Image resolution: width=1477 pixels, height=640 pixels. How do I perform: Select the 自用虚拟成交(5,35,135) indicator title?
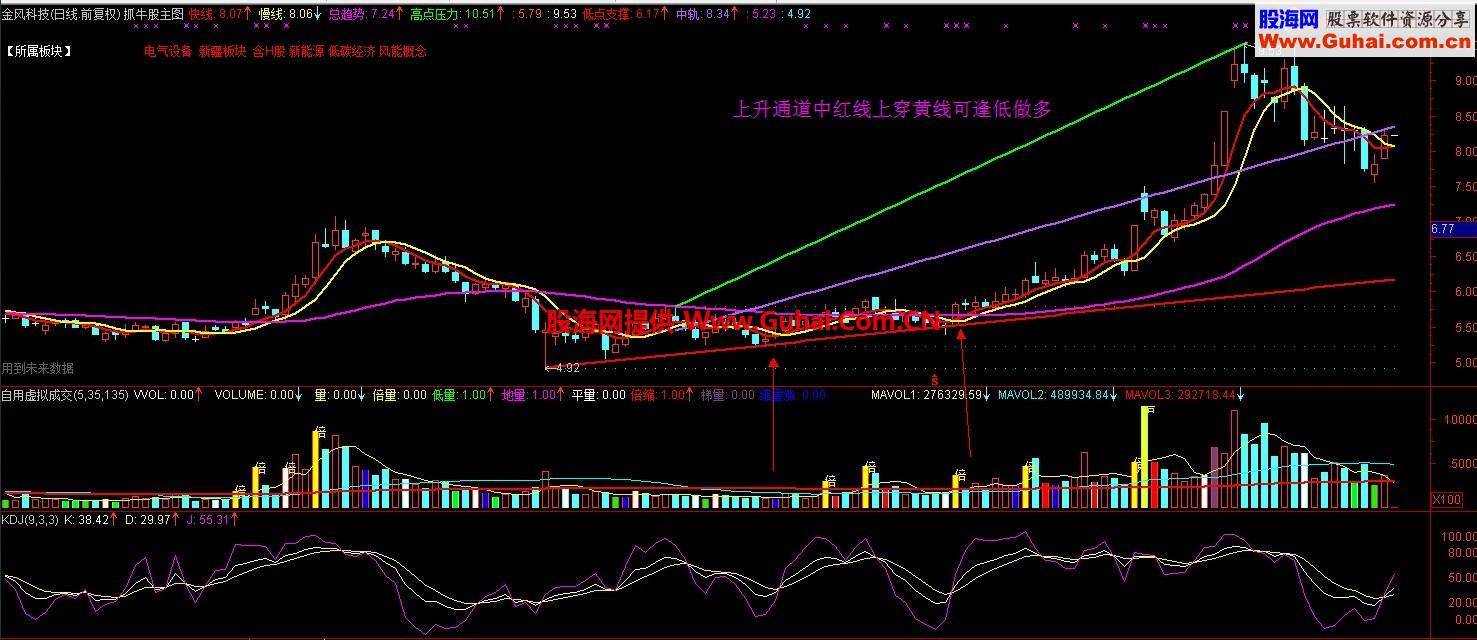click(x=66, y=395)
